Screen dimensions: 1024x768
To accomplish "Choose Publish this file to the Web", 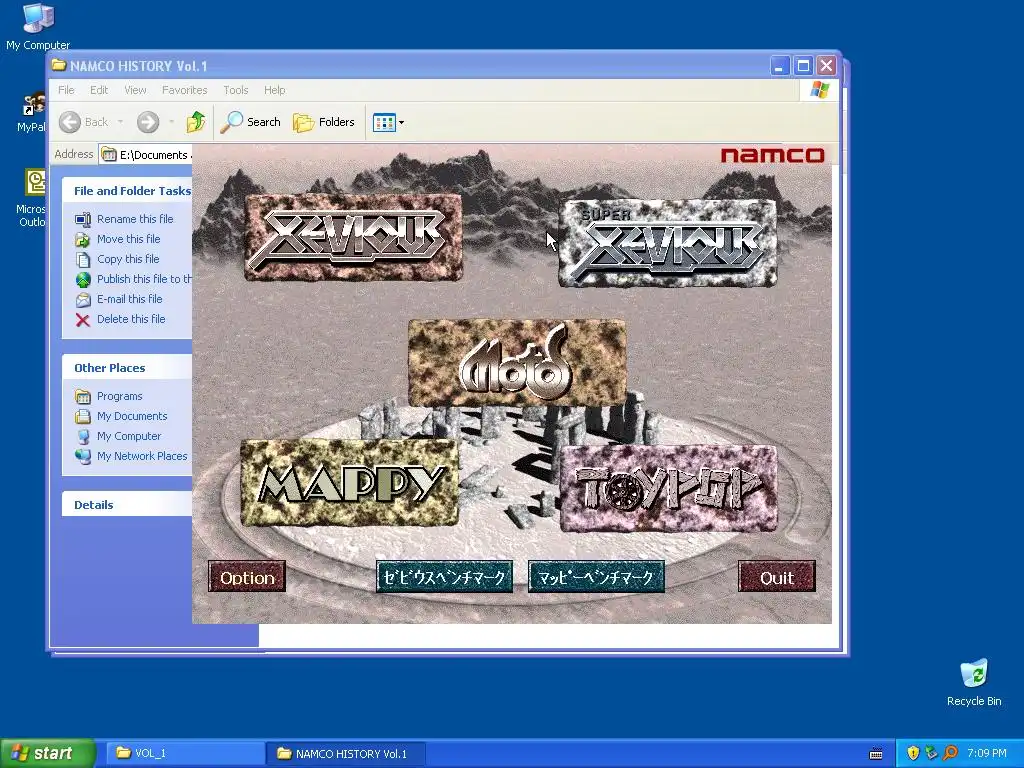I will pyautogui.click(x=144, y=279).
